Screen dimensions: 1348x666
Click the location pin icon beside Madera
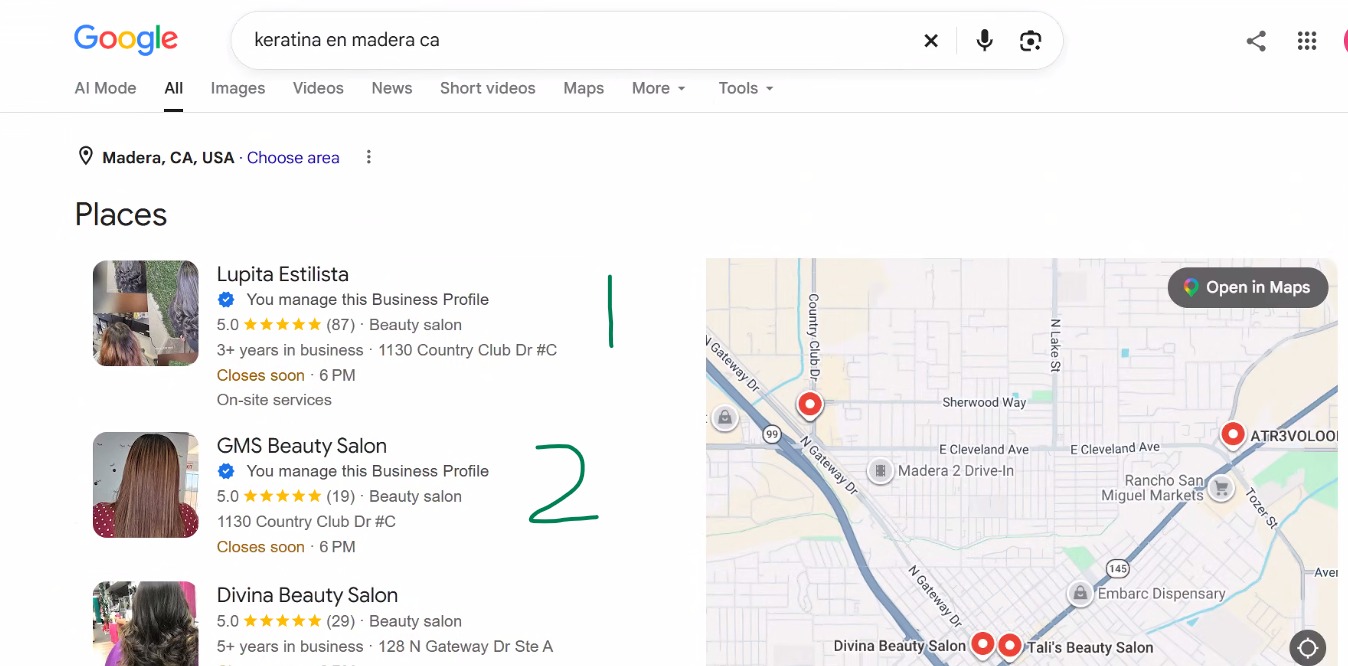tap(86, 157)
